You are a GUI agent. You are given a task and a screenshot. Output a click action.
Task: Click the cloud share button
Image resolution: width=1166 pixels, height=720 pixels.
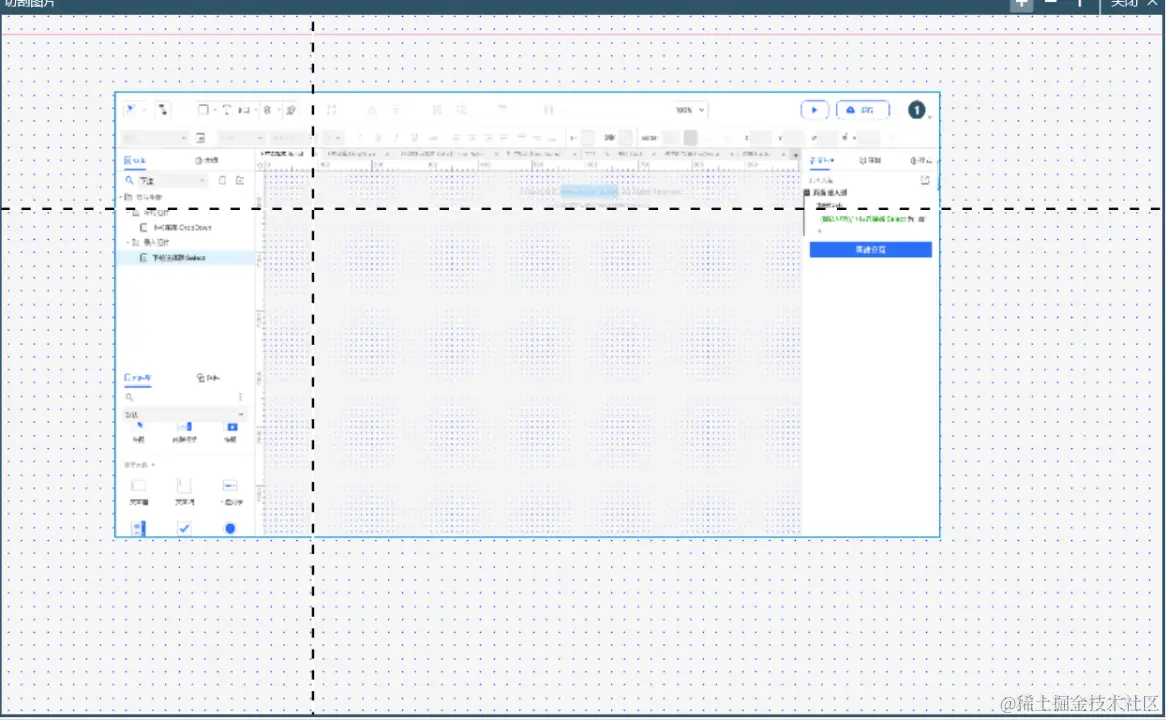(x=862, y=110)
